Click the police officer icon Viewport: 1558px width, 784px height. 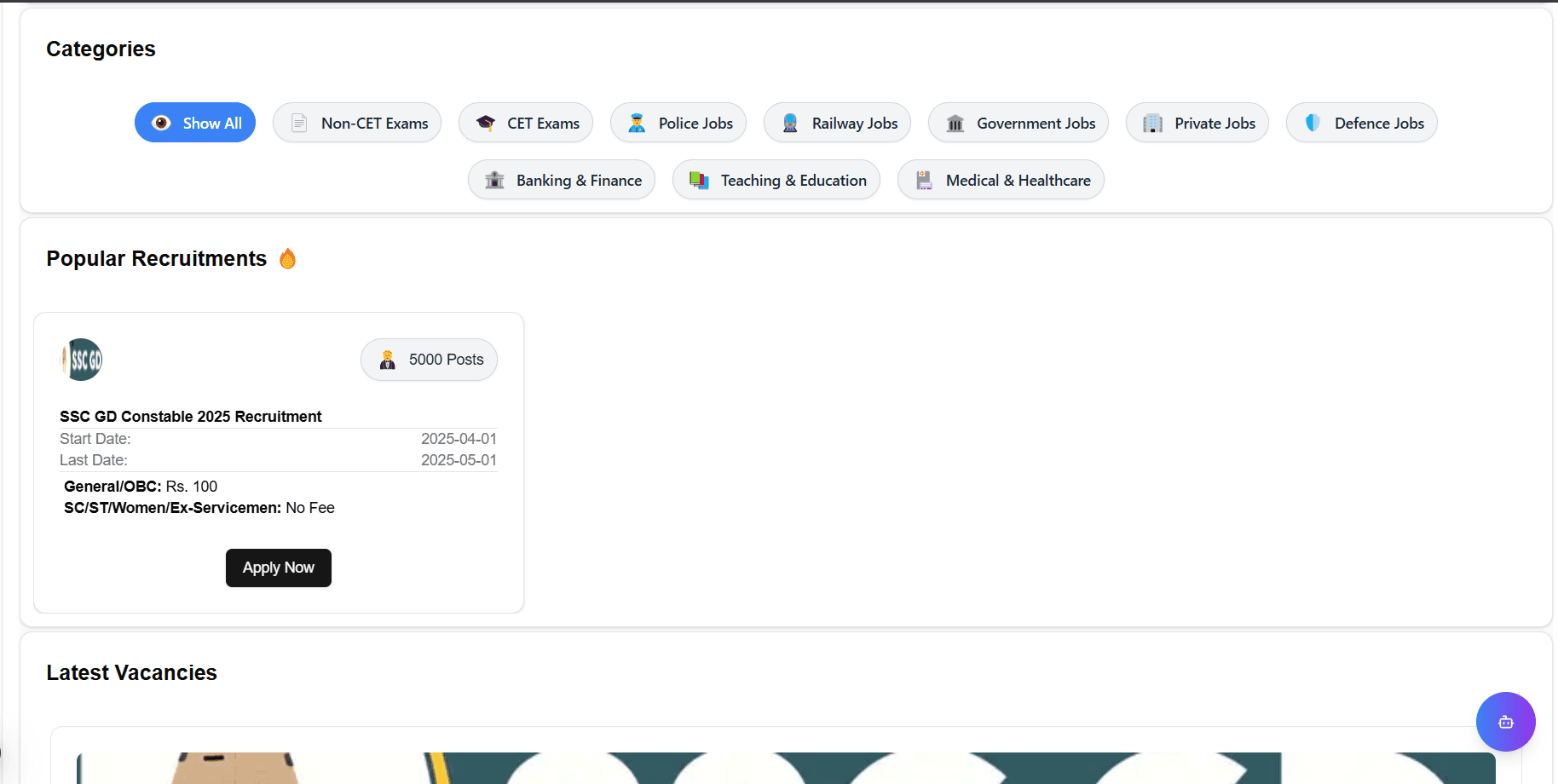click(x=637, y=123)
